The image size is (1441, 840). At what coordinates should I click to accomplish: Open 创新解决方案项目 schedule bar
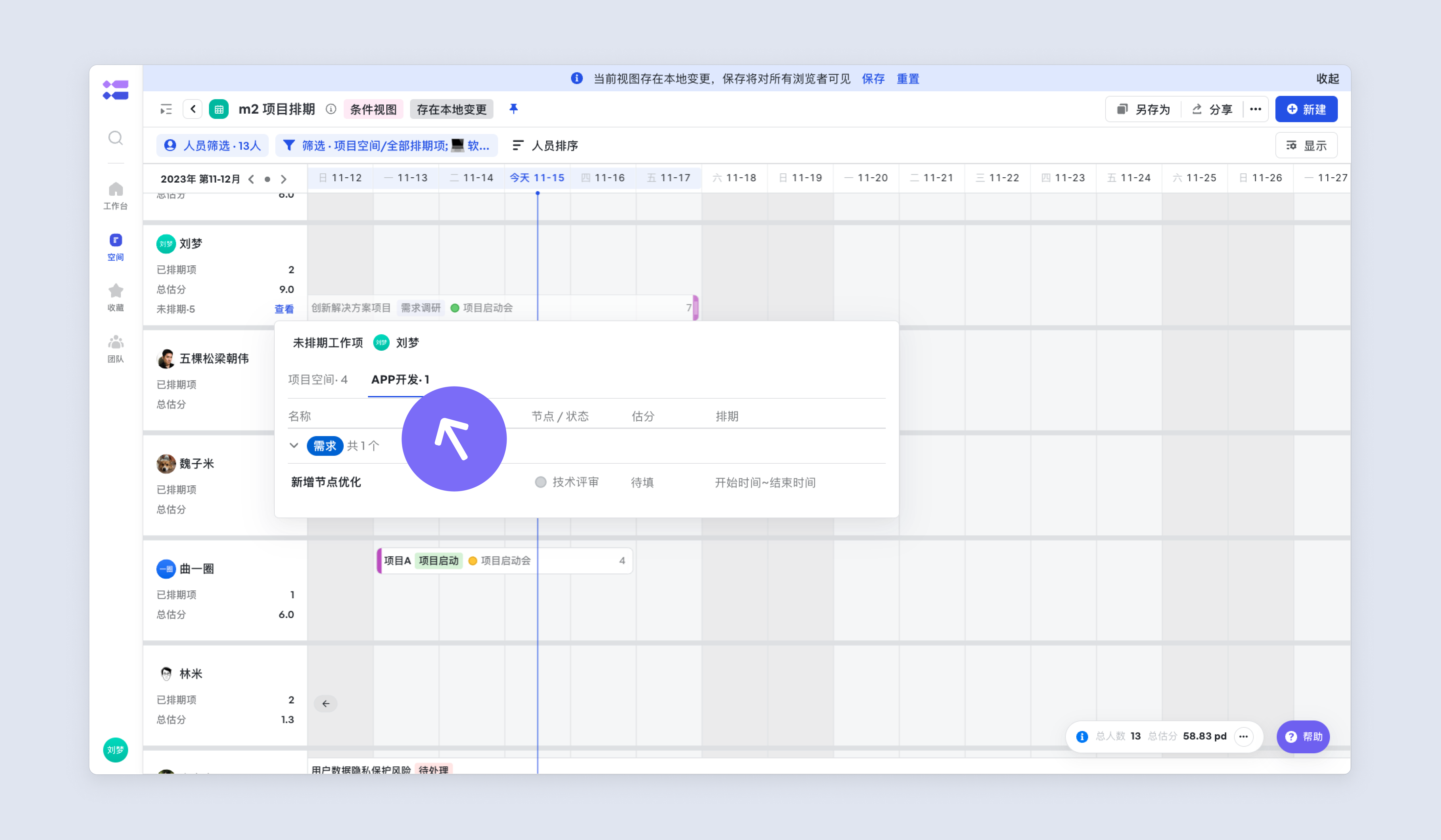[503, 307]
